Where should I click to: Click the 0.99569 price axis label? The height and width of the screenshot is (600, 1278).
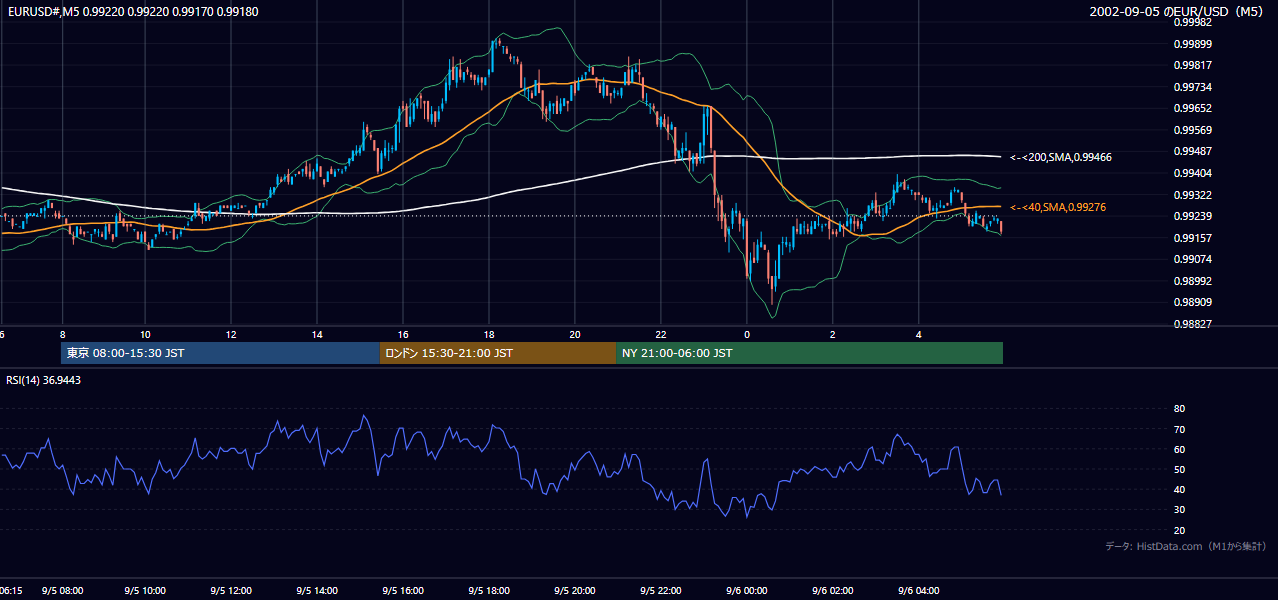pyautogui.click(x=1192, y=130)
